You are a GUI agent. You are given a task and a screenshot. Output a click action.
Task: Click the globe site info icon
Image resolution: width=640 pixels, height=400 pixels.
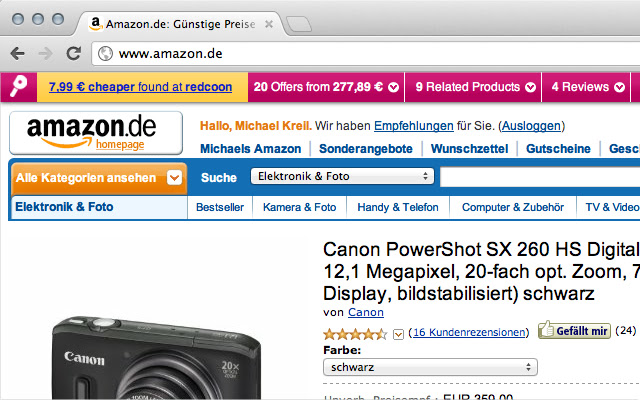click(105, 53)
